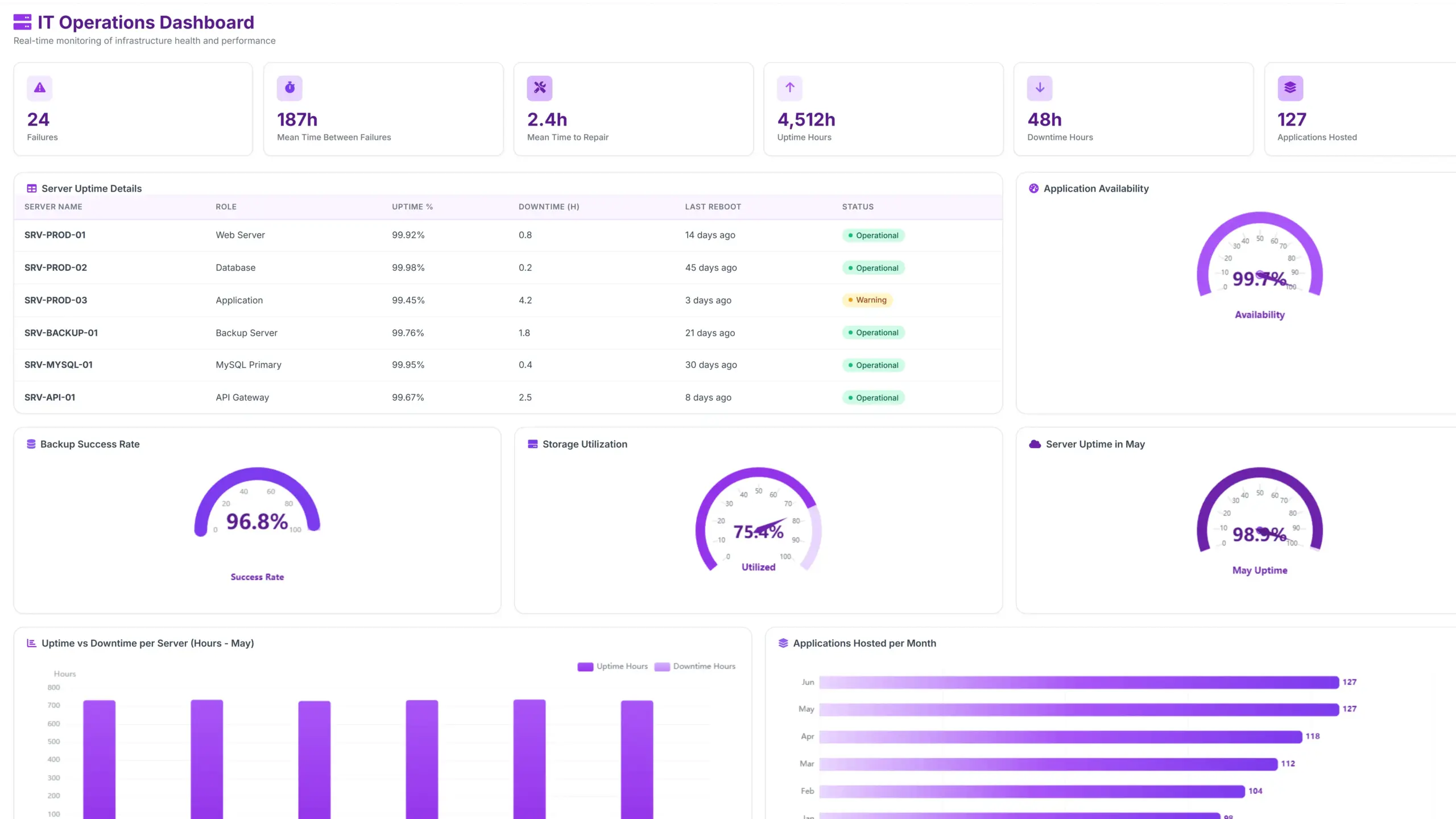Click the 4,512h Uptime Hours value
Viewport: 1456px width, 819px height.
[806, 119]
